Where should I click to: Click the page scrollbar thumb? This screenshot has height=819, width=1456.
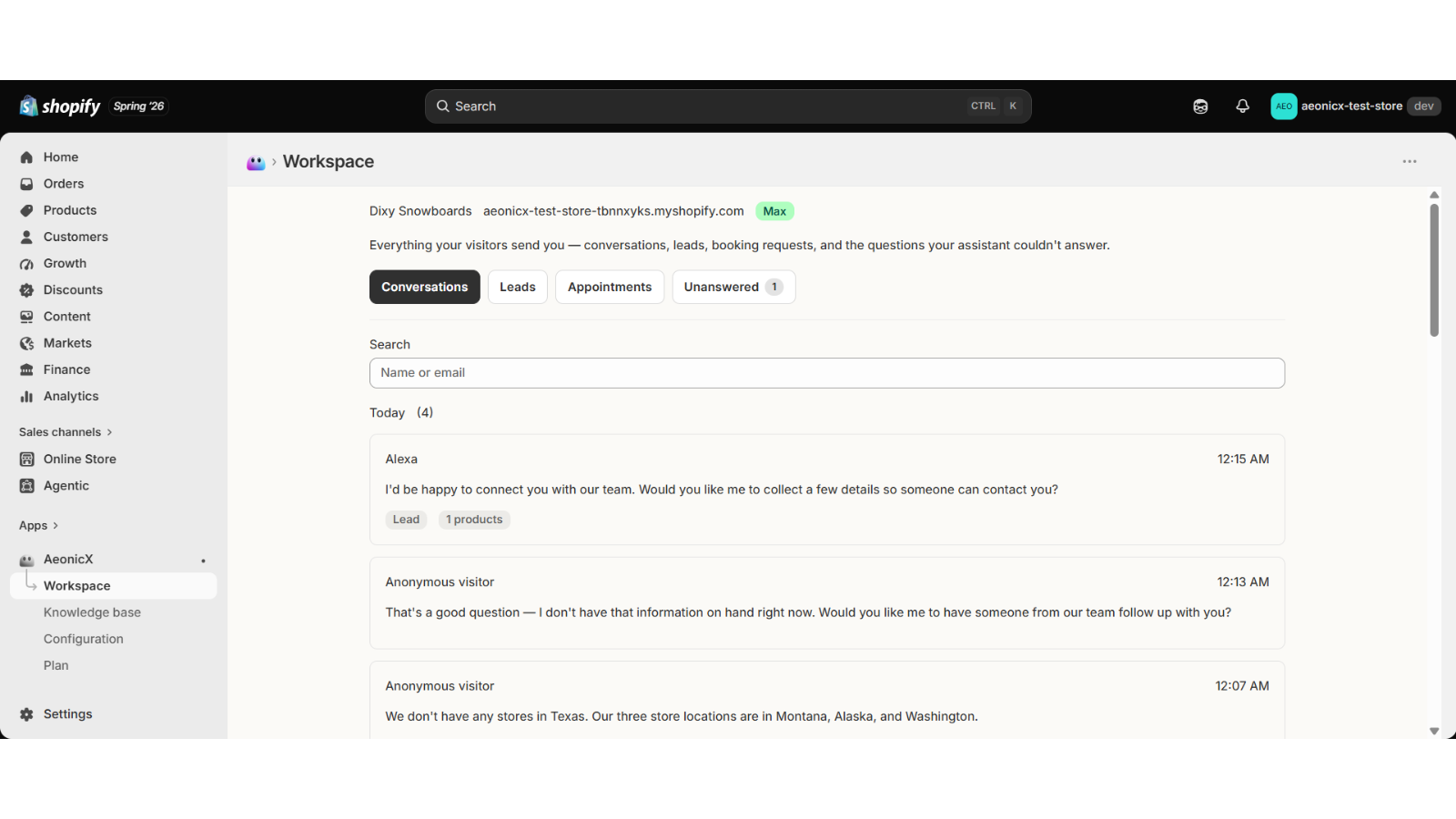[x=1434, y=270]
